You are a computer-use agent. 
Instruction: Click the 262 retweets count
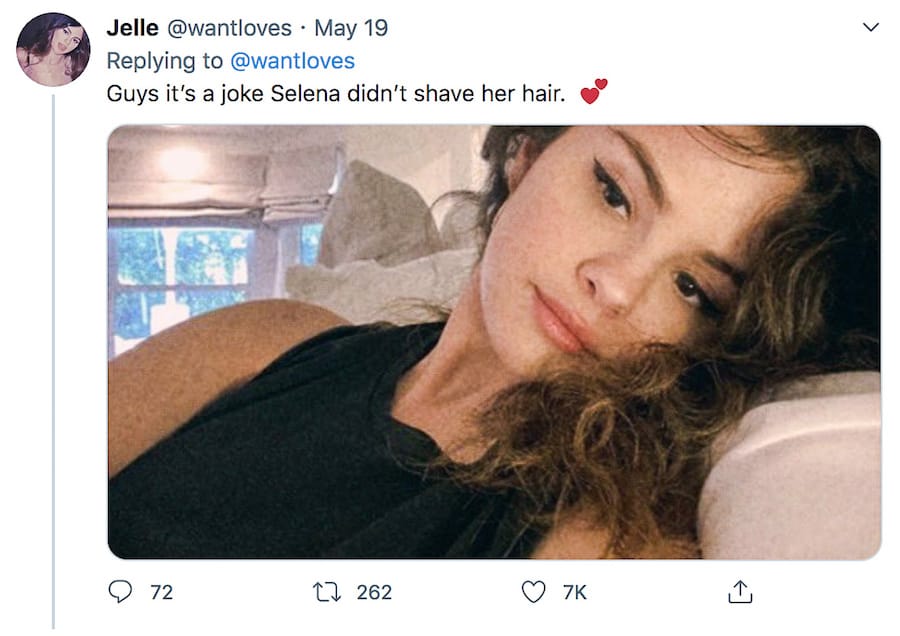pyautogui.click(x=374, y=592)
